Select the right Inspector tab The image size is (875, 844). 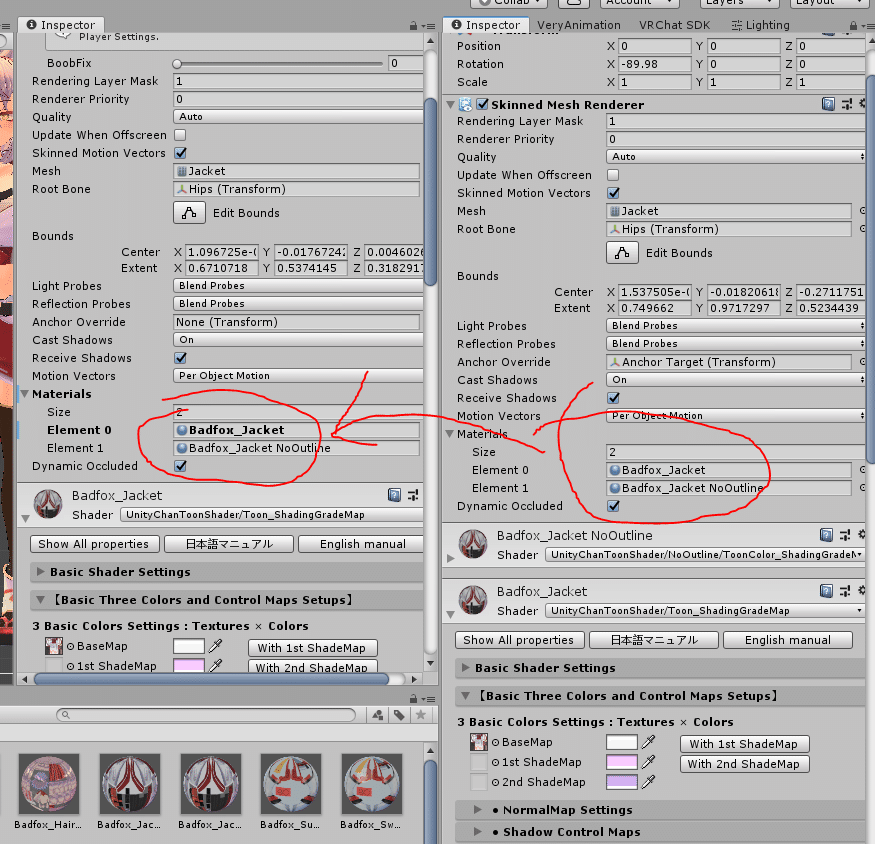coord(485,25)
